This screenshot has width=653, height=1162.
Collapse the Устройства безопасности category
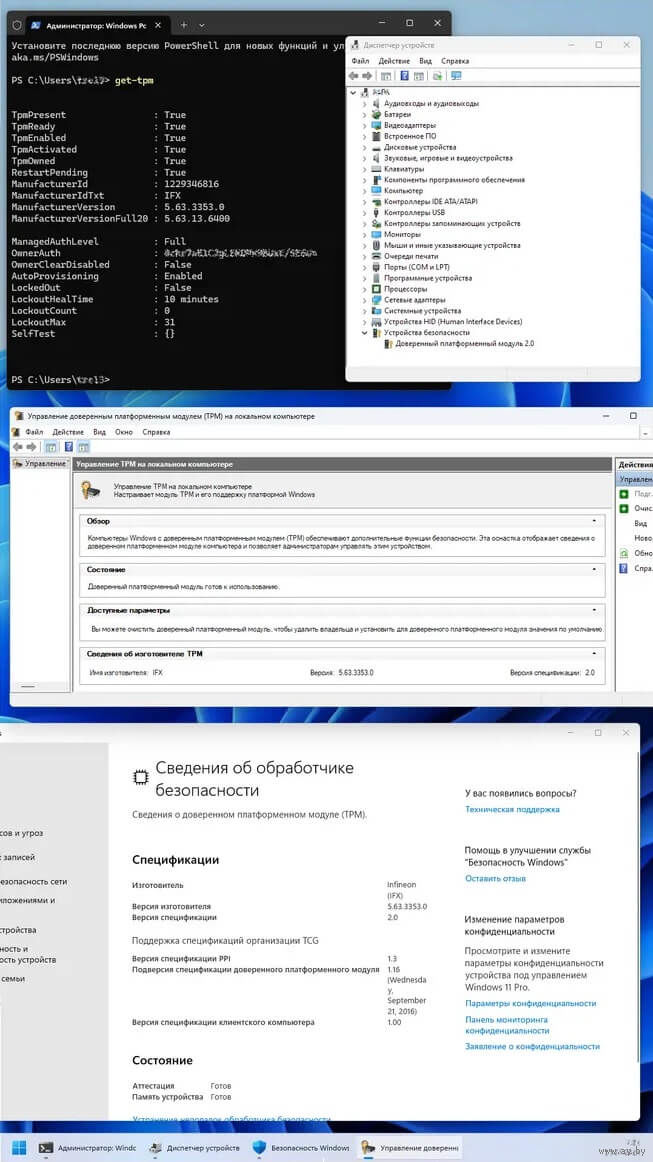tap(364, 333)
